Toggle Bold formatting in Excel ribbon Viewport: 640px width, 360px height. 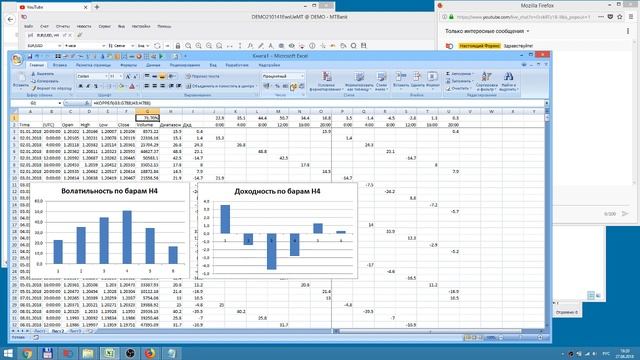coord(80,86)
